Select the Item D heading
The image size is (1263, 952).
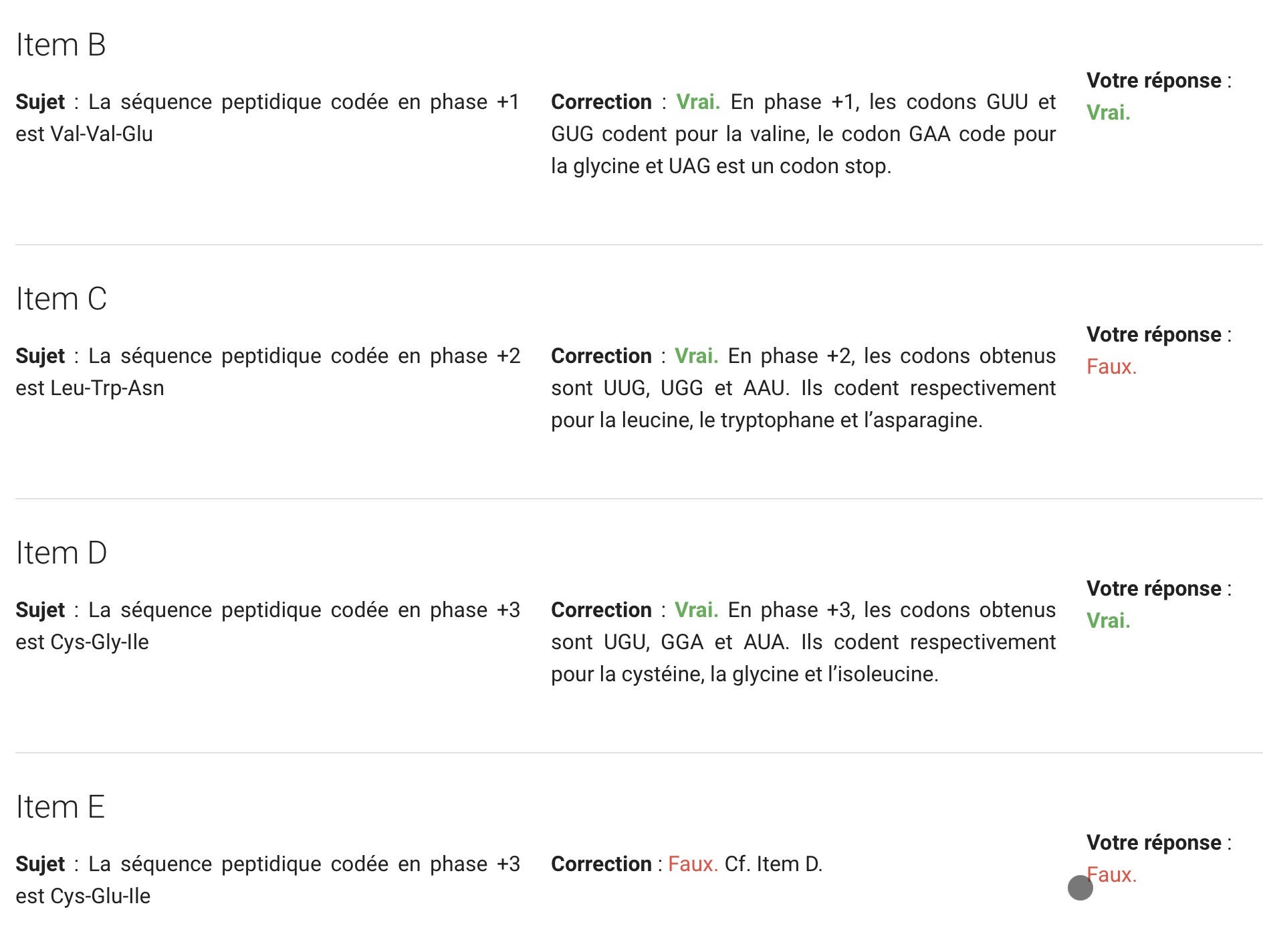click(61, 553)
